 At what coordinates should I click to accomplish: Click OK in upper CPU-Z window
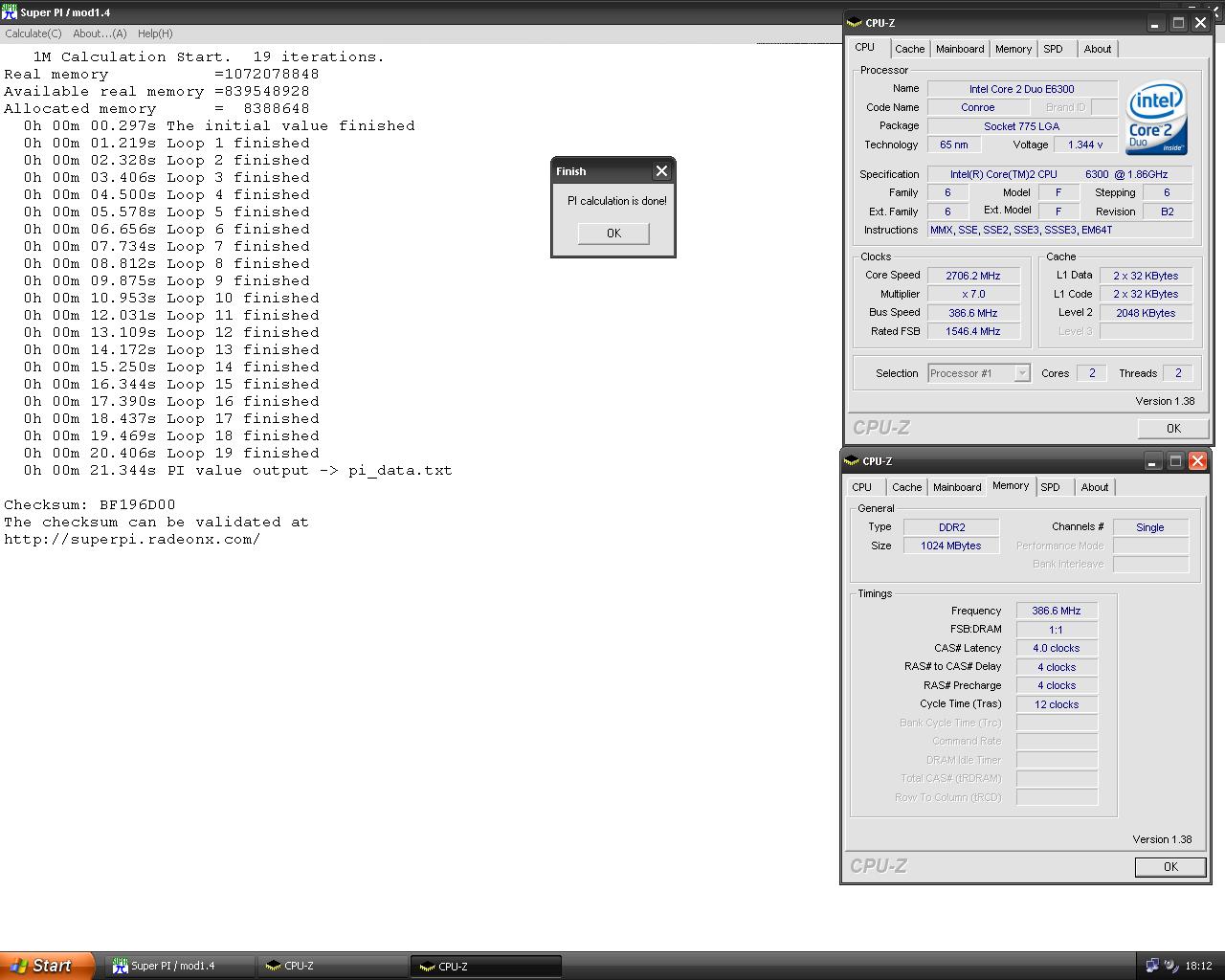point(1173,429)
